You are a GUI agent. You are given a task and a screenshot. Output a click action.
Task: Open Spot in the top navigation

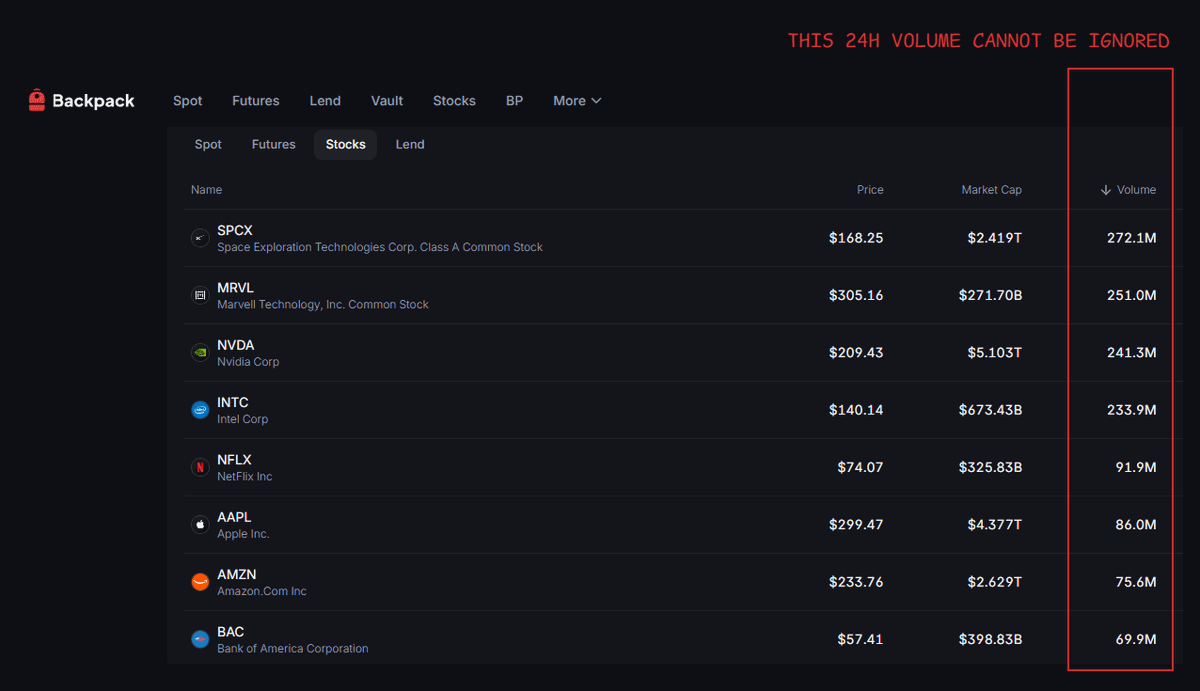coord(187,101)
